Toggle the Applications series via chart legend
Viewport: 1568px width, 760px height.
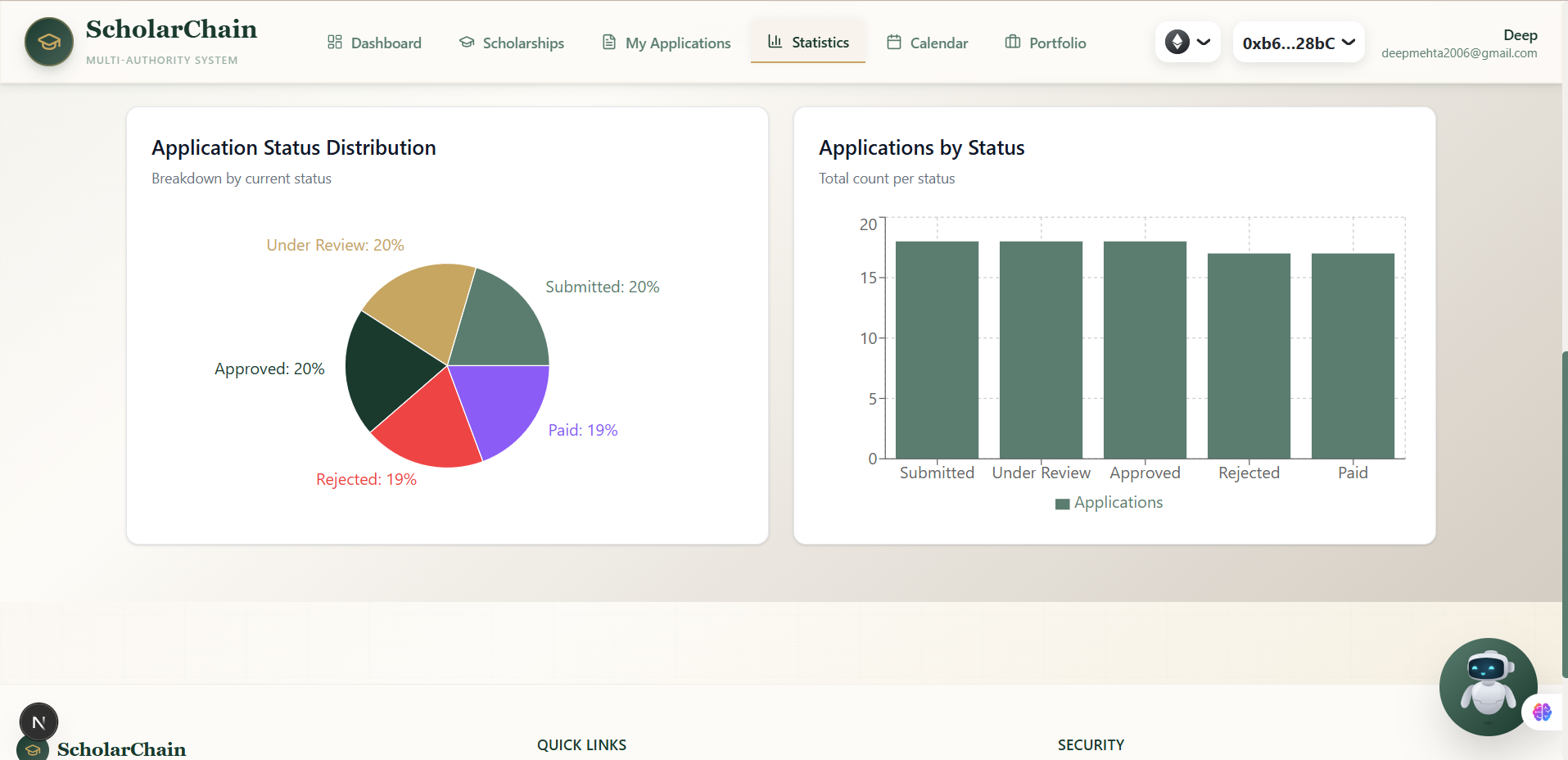click(1109, 502)
